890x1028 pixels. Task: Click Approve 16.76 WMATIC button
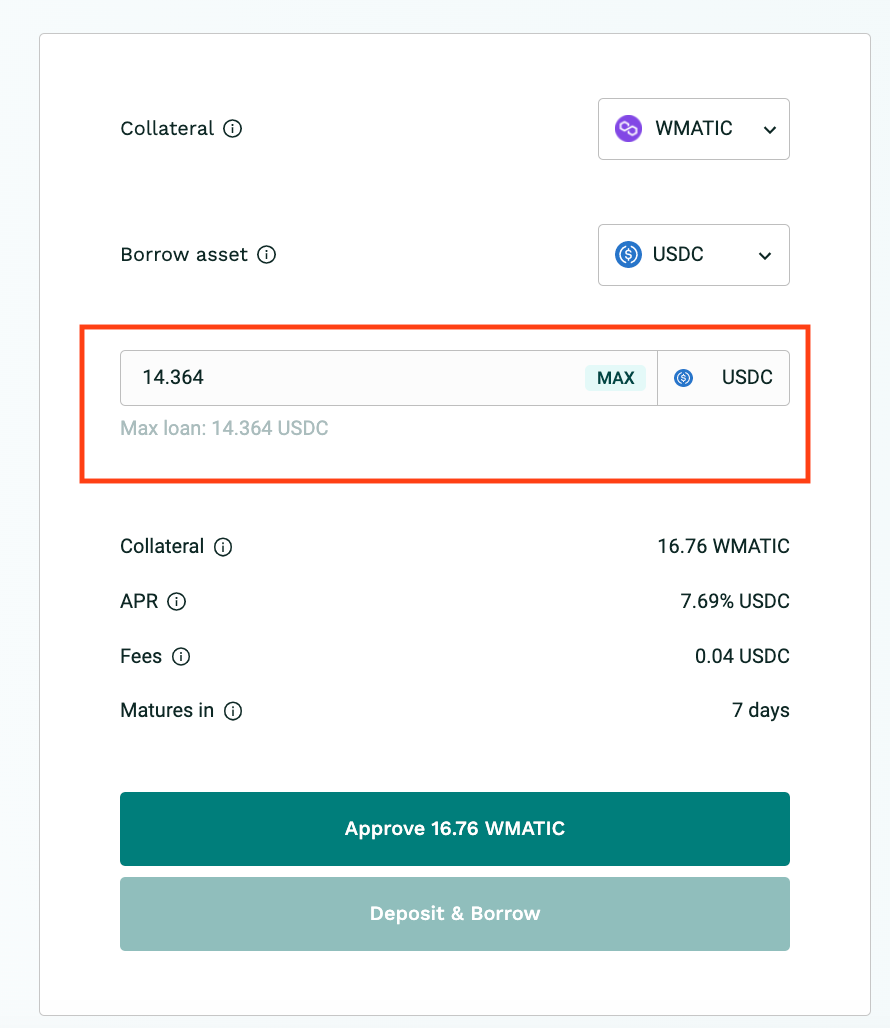point(455,829)
